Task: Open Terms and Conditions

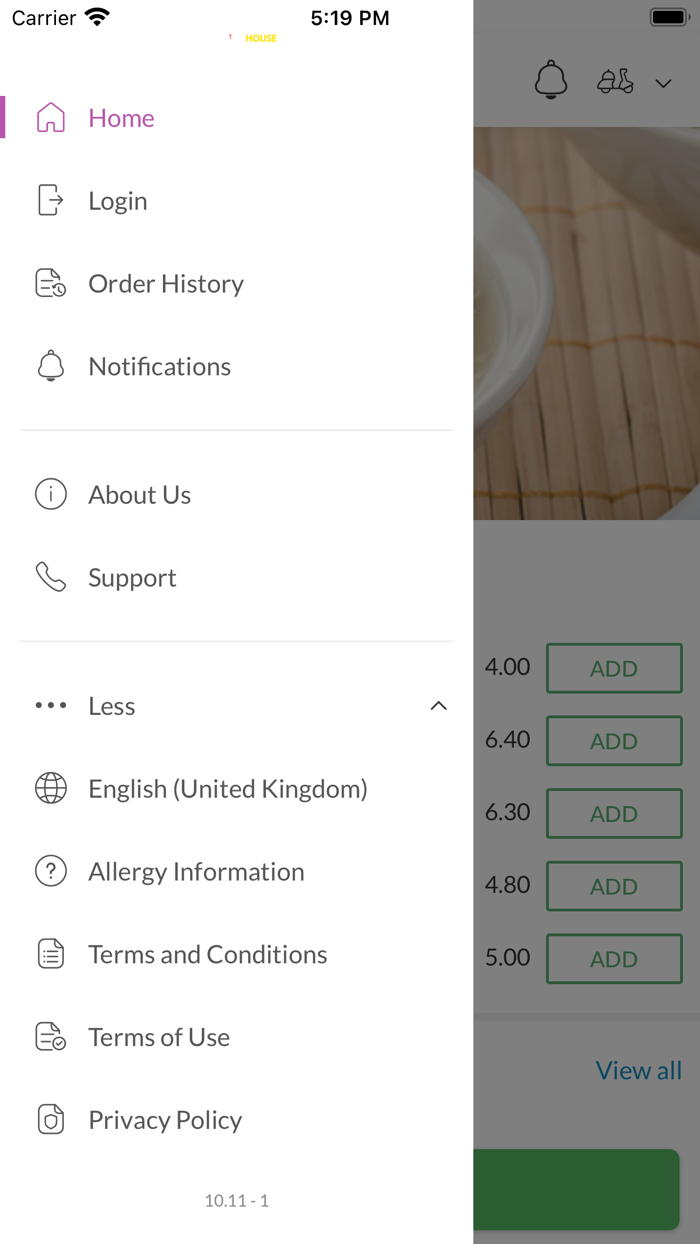Action: [207, 954]
